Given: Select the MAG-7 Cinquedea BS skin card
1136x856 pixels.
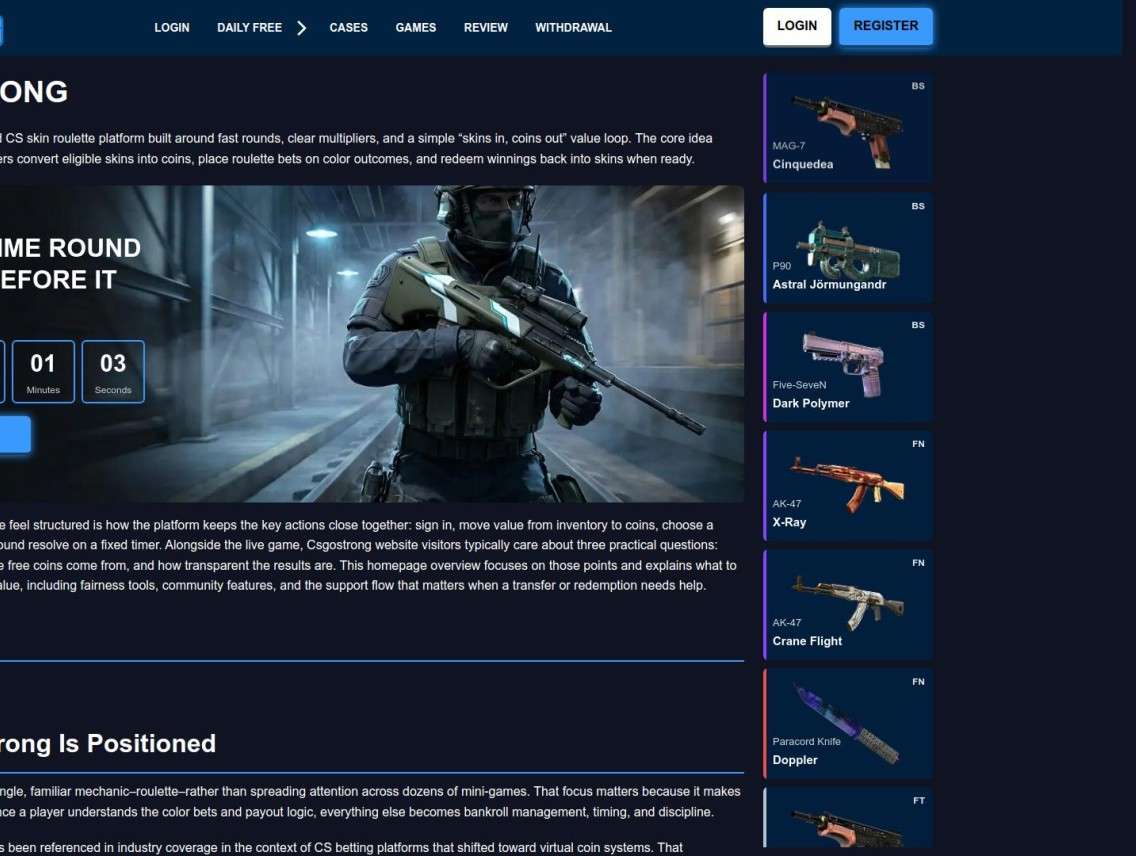Looking at the screenshot, I should (848, 128).
